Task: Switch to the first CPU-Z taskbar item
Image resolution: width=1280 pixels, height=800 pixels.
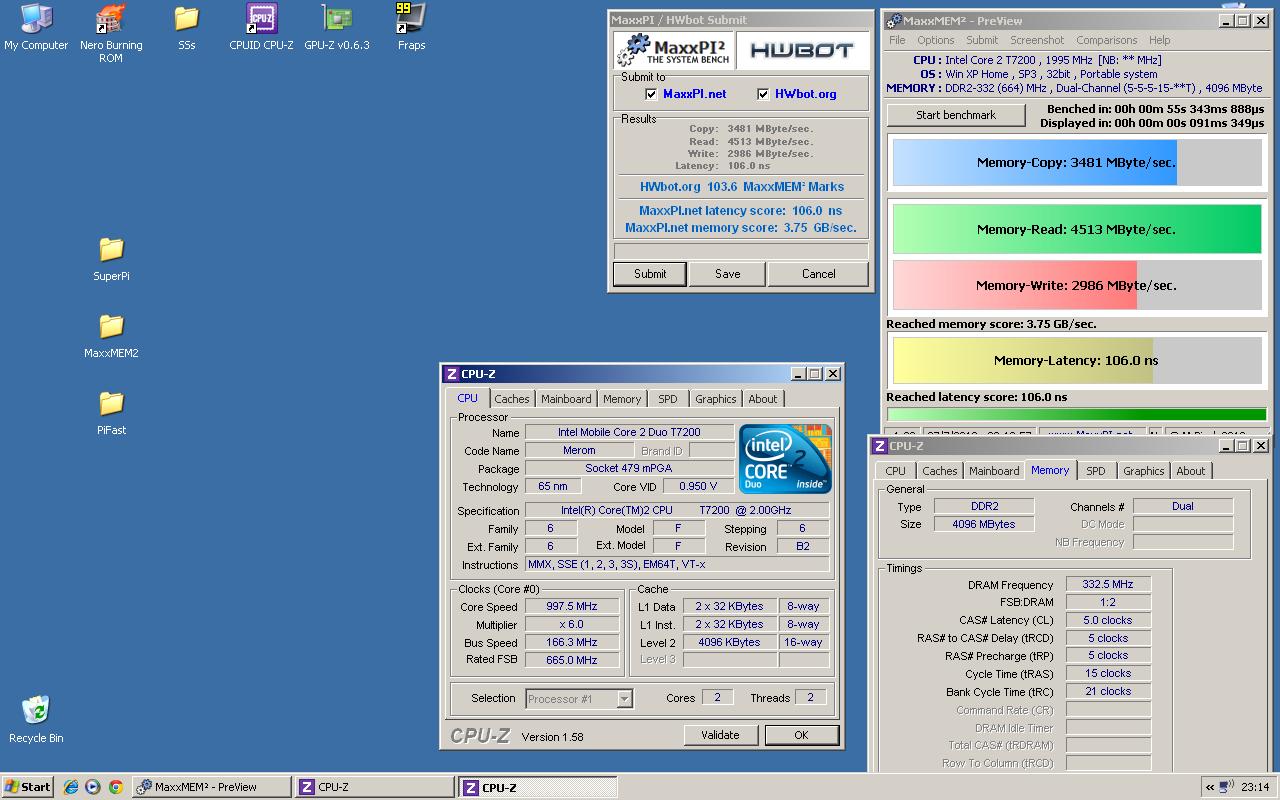Action: pos(374,787)
